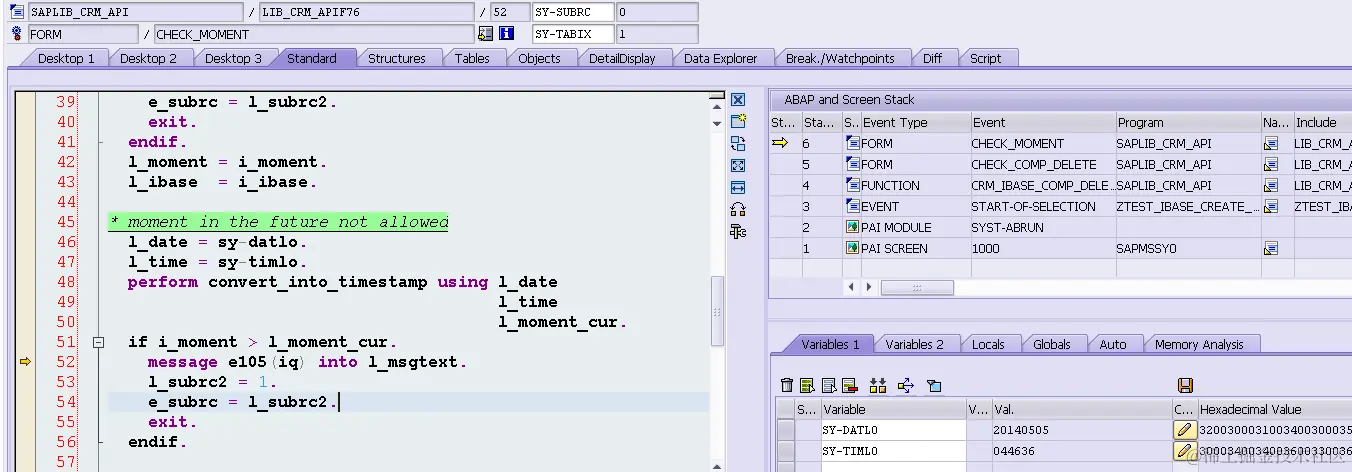Screen dimensions: 1352x472
Task: Close the source code tool
Action: coord(738,100)
